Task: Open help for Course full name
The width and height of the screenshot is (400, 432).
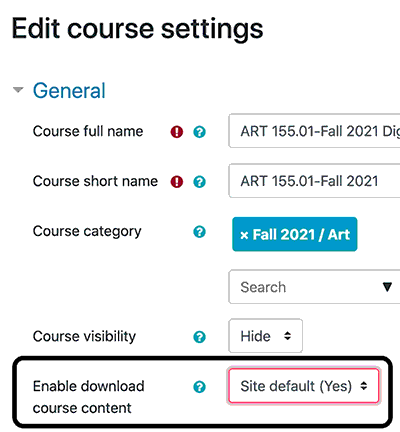Action: (199, 132)
